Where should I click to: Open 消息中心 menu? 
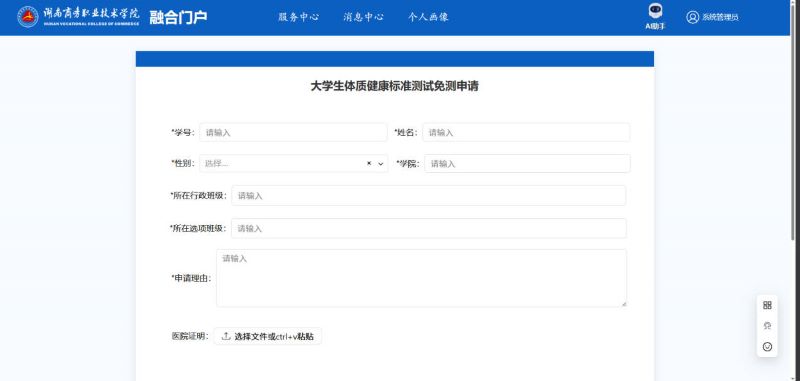[363, 17]
